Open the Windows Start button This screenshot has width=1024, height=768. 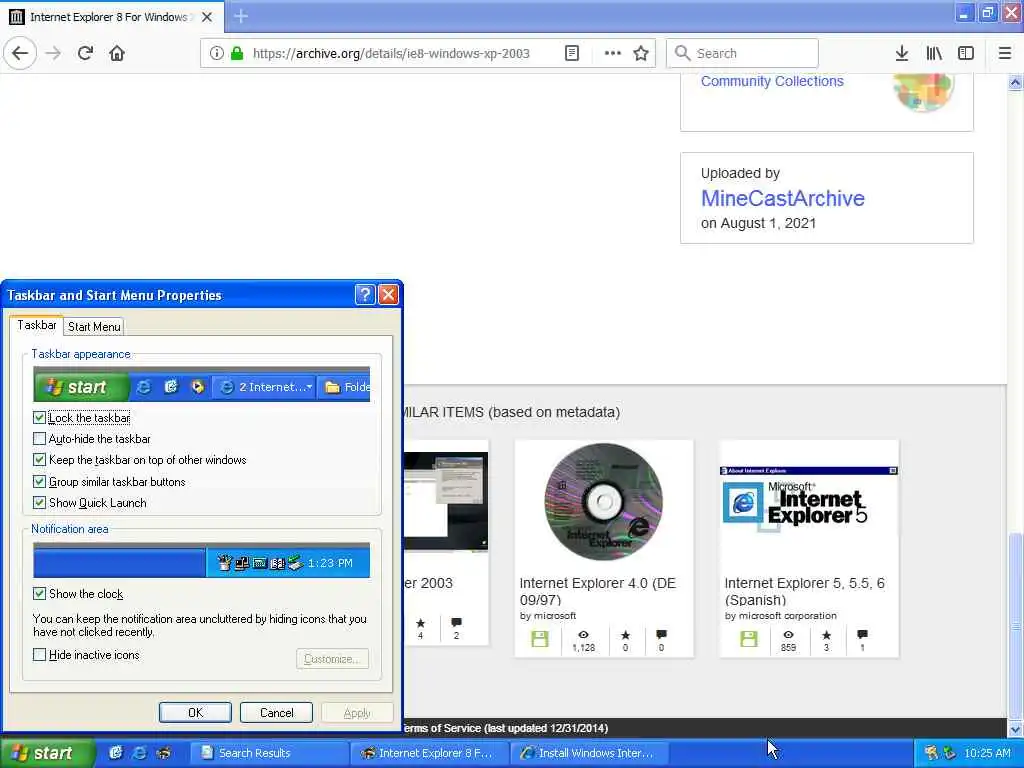point(47,753)
